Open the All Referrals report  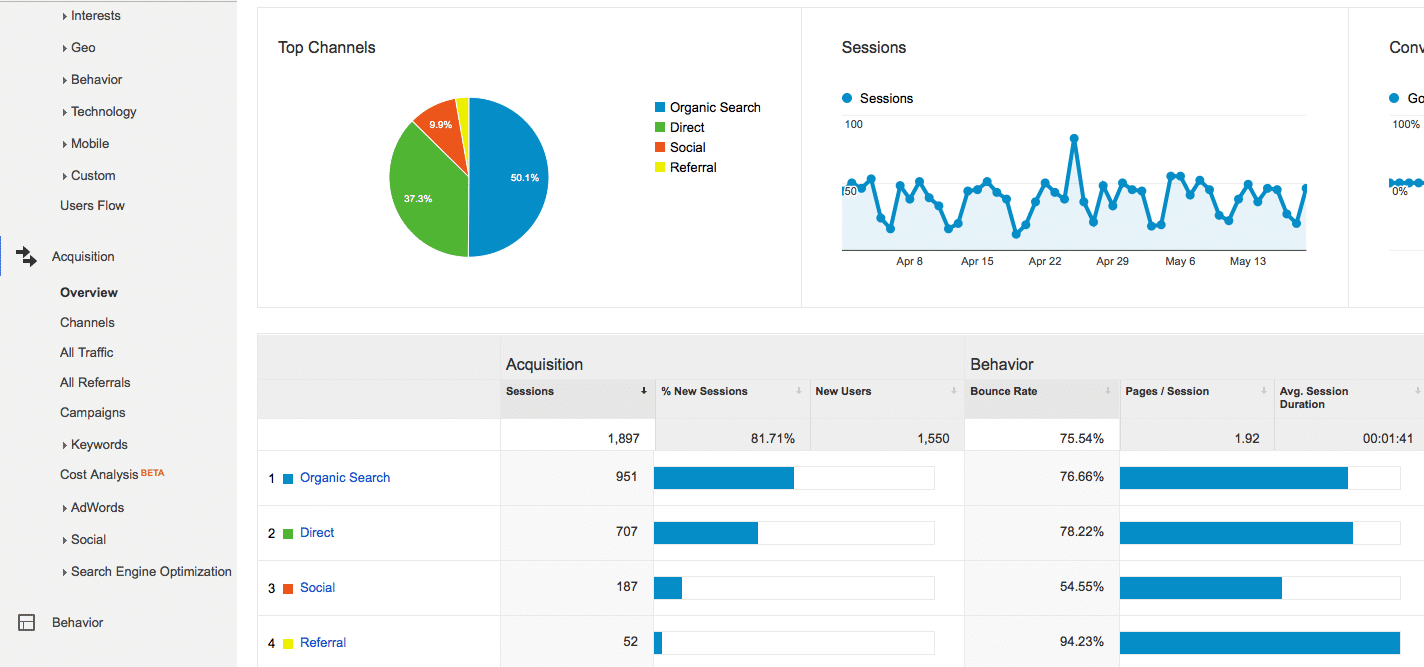coord(95,383)
